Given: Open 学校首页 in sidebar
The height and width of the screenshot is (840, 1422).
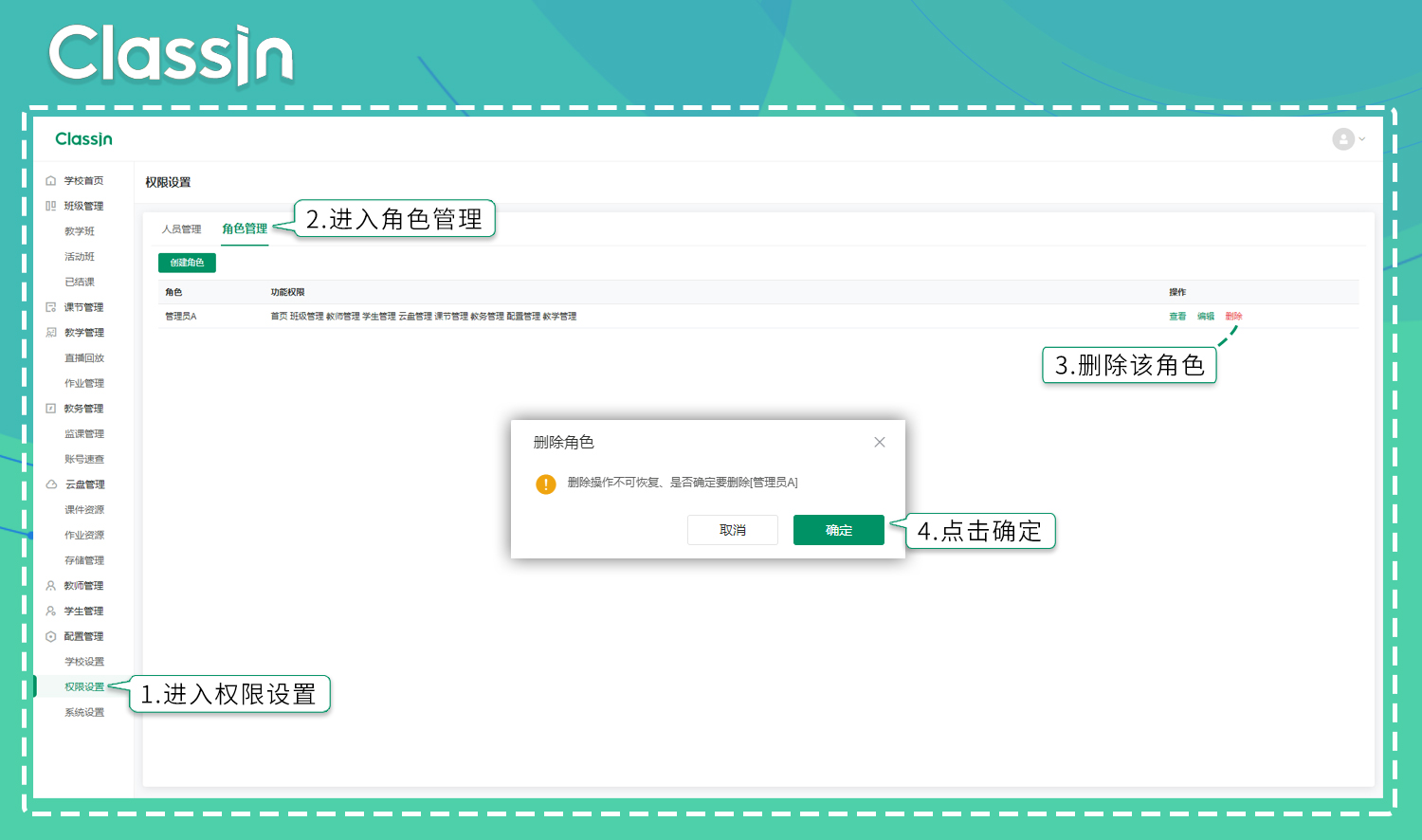Looking at the screenshot, I should point(83,181).
